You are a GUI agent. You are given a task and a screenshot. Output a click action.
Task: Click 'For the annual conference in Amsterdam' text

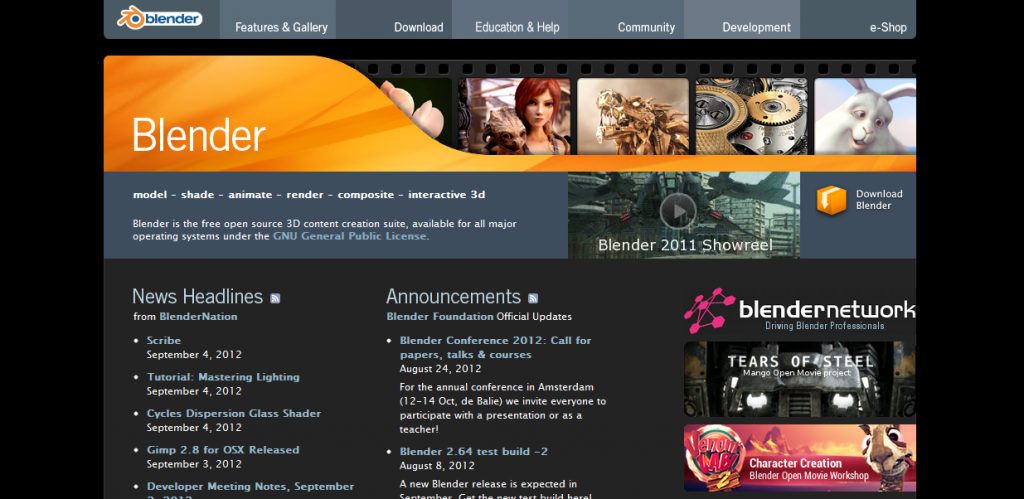coord(497,387)
